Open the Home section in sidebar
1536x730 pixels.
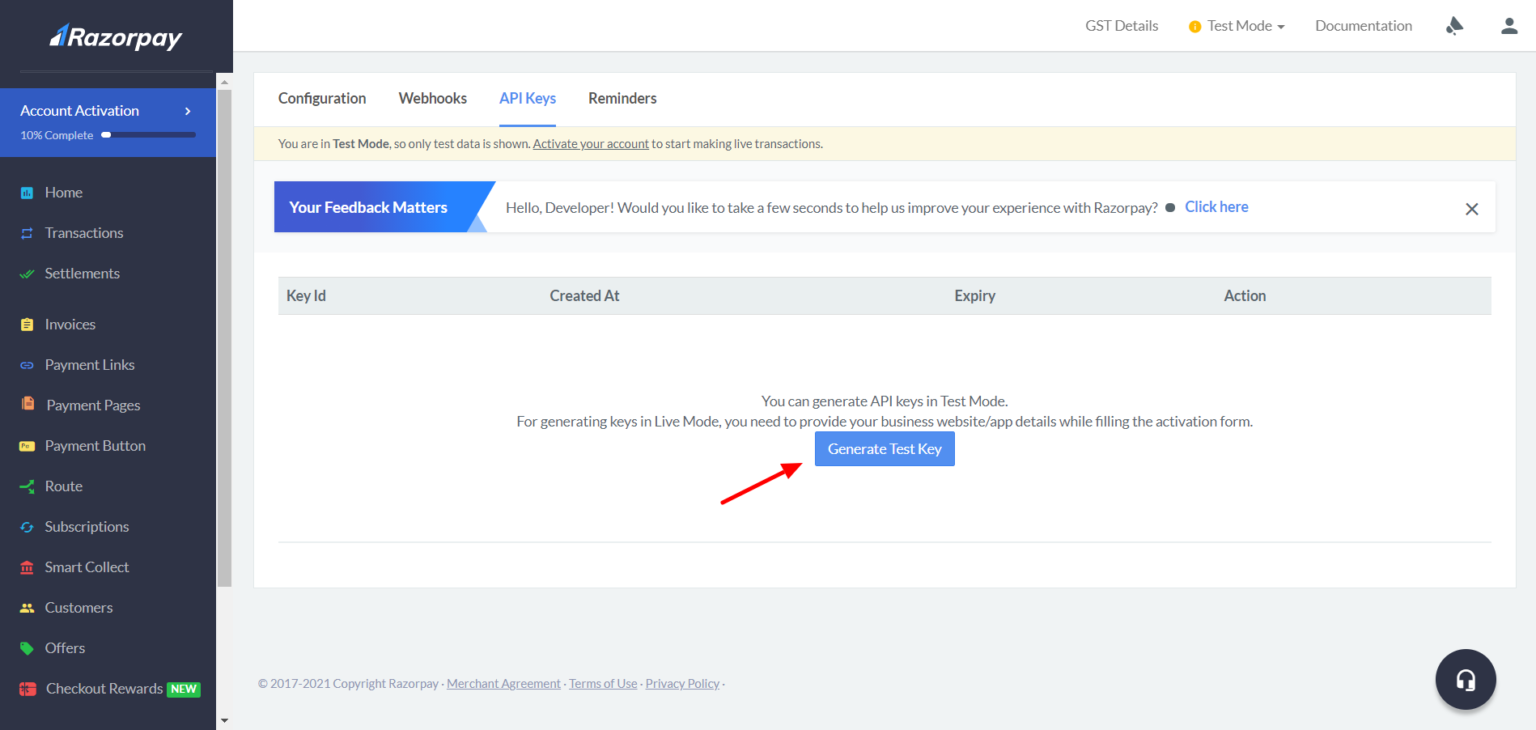pos(63,192)
